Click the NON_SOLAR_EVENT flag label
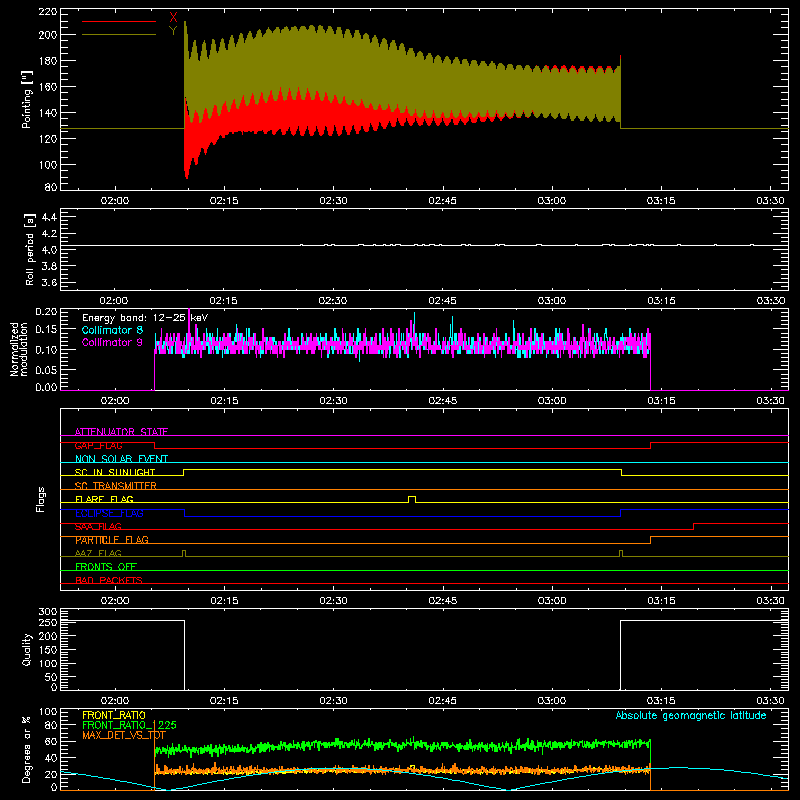Image resolution: width=800 pixels, height=800 pixels. 121,459
